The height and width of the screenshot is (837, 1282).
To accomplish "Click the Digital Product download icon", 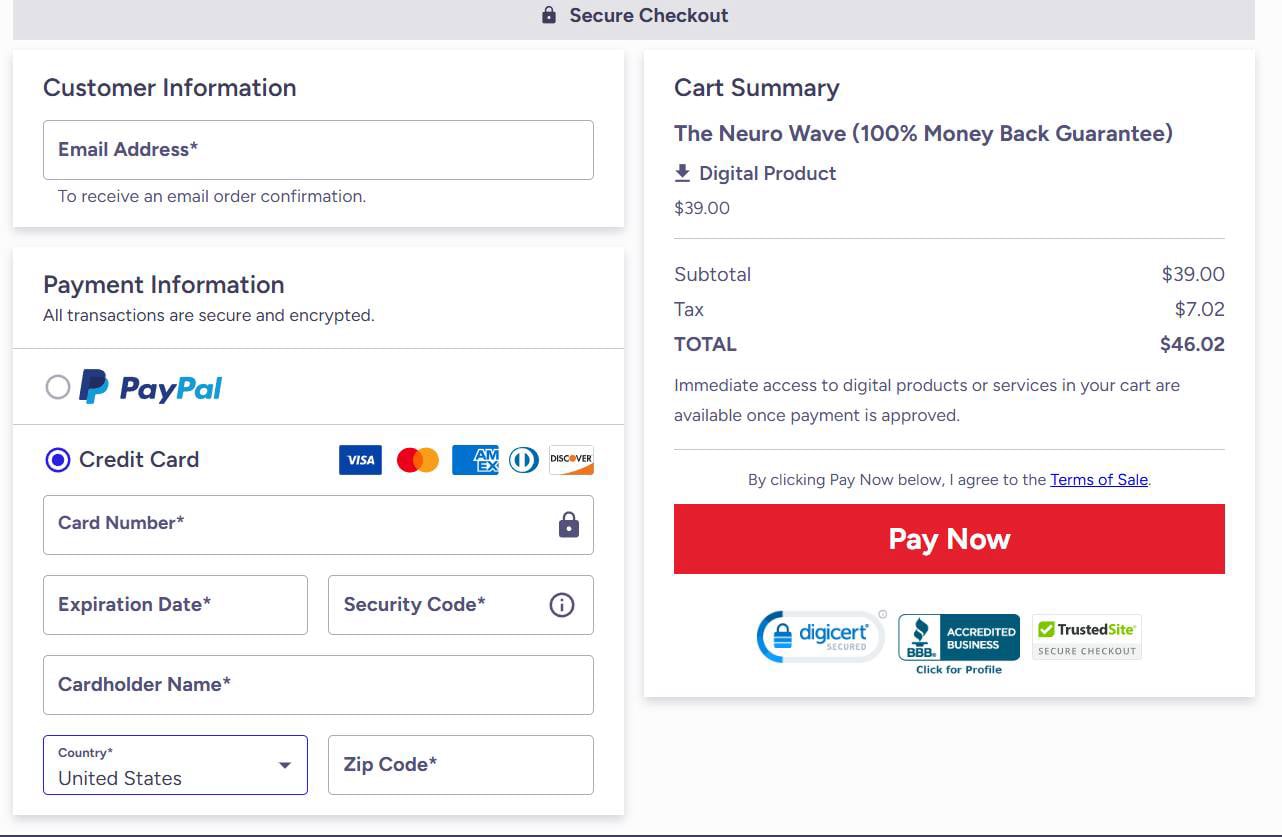I will pos(682,172).
